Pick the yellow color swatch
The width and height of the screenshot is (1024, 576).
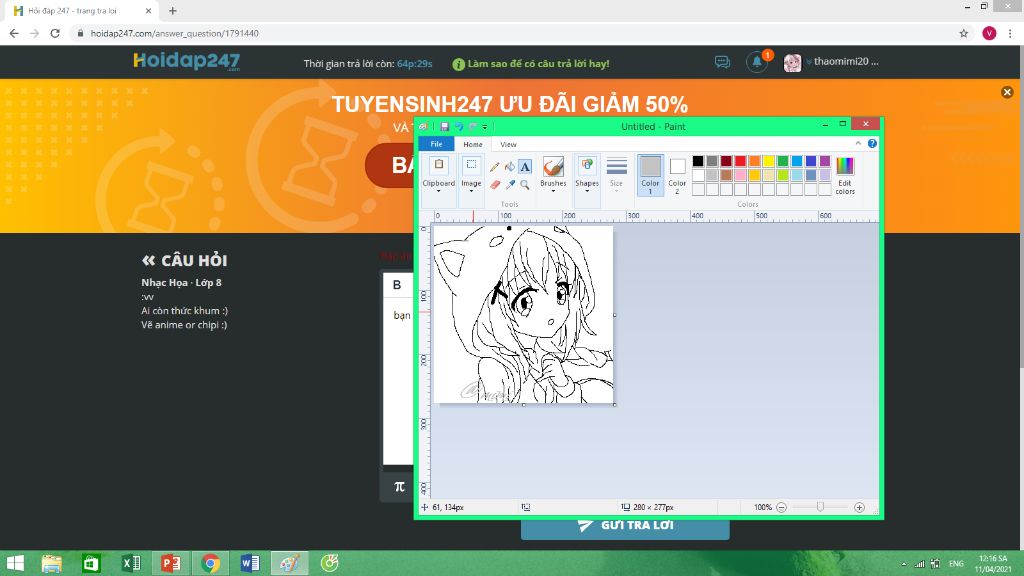point(769,161)
